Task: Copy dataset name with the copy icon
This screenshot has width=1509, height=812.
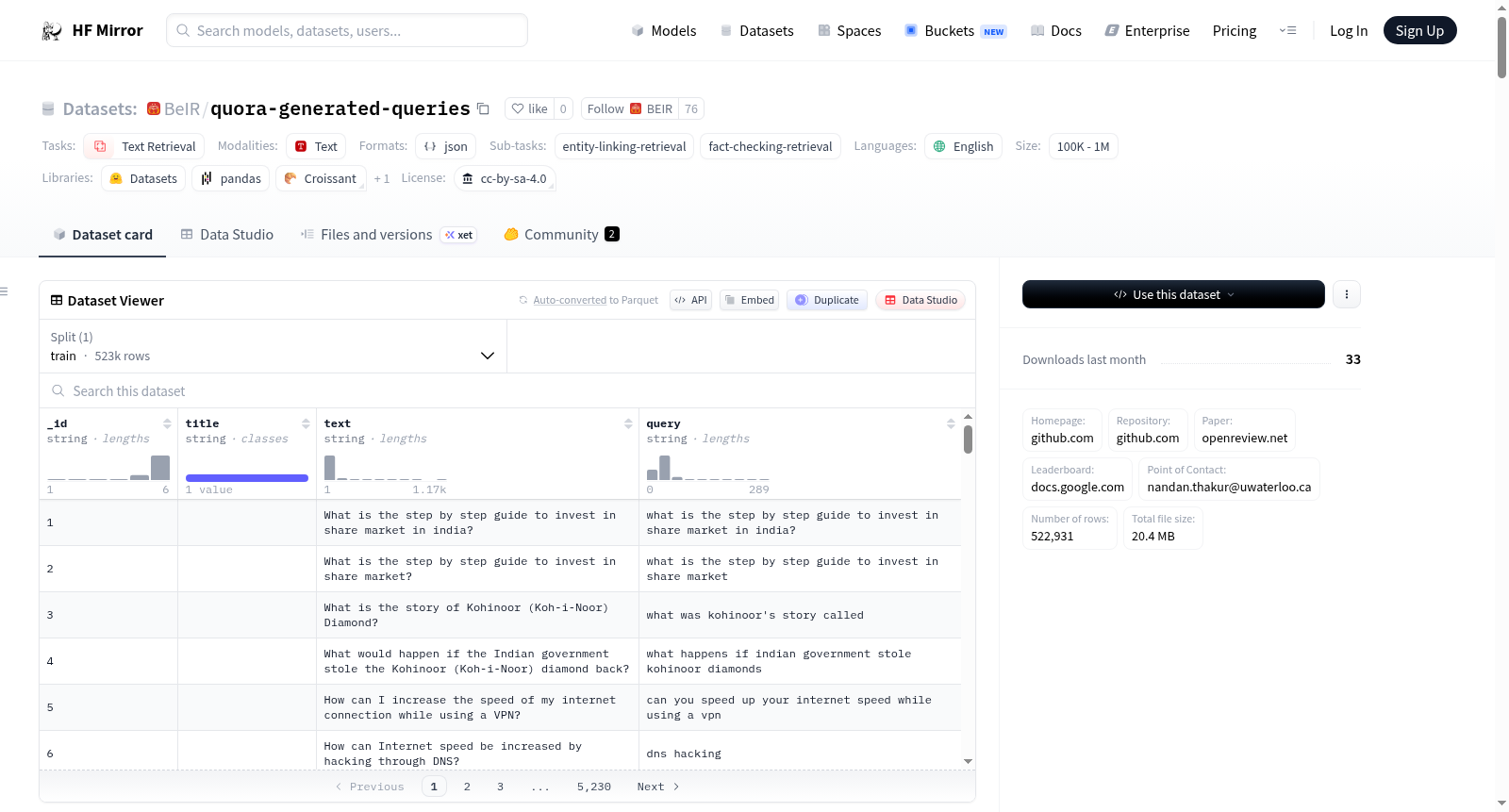Action: coord(483,108)
